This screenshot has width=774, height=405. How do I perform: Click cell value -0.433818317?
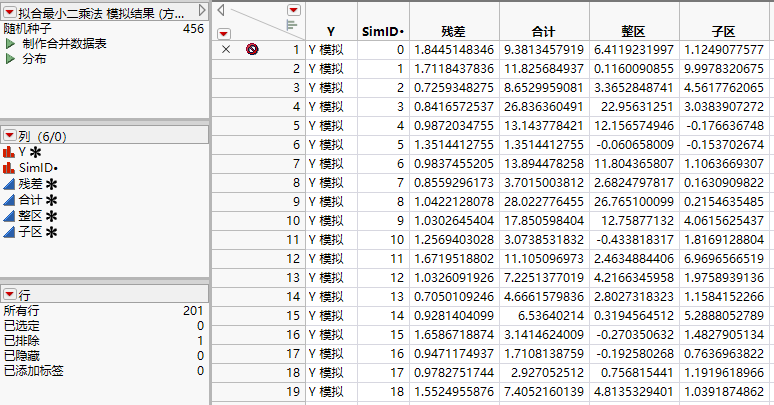coord(635,240)
